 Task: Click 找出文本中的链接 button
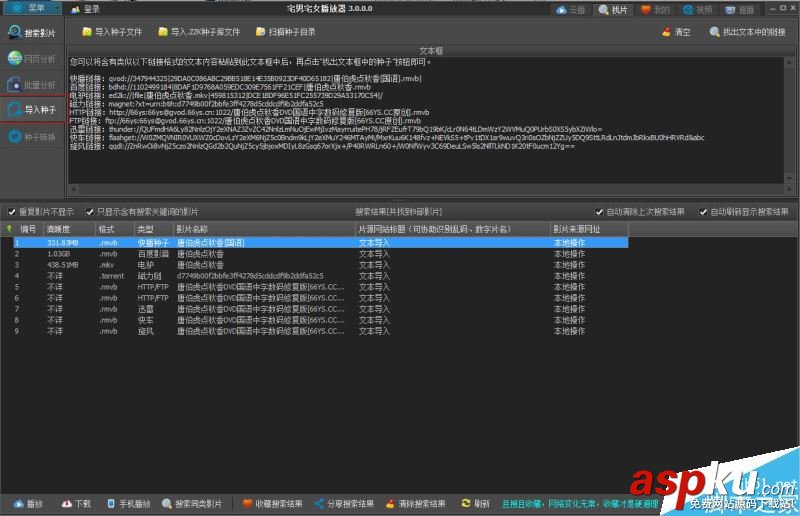tap(748, 32)
